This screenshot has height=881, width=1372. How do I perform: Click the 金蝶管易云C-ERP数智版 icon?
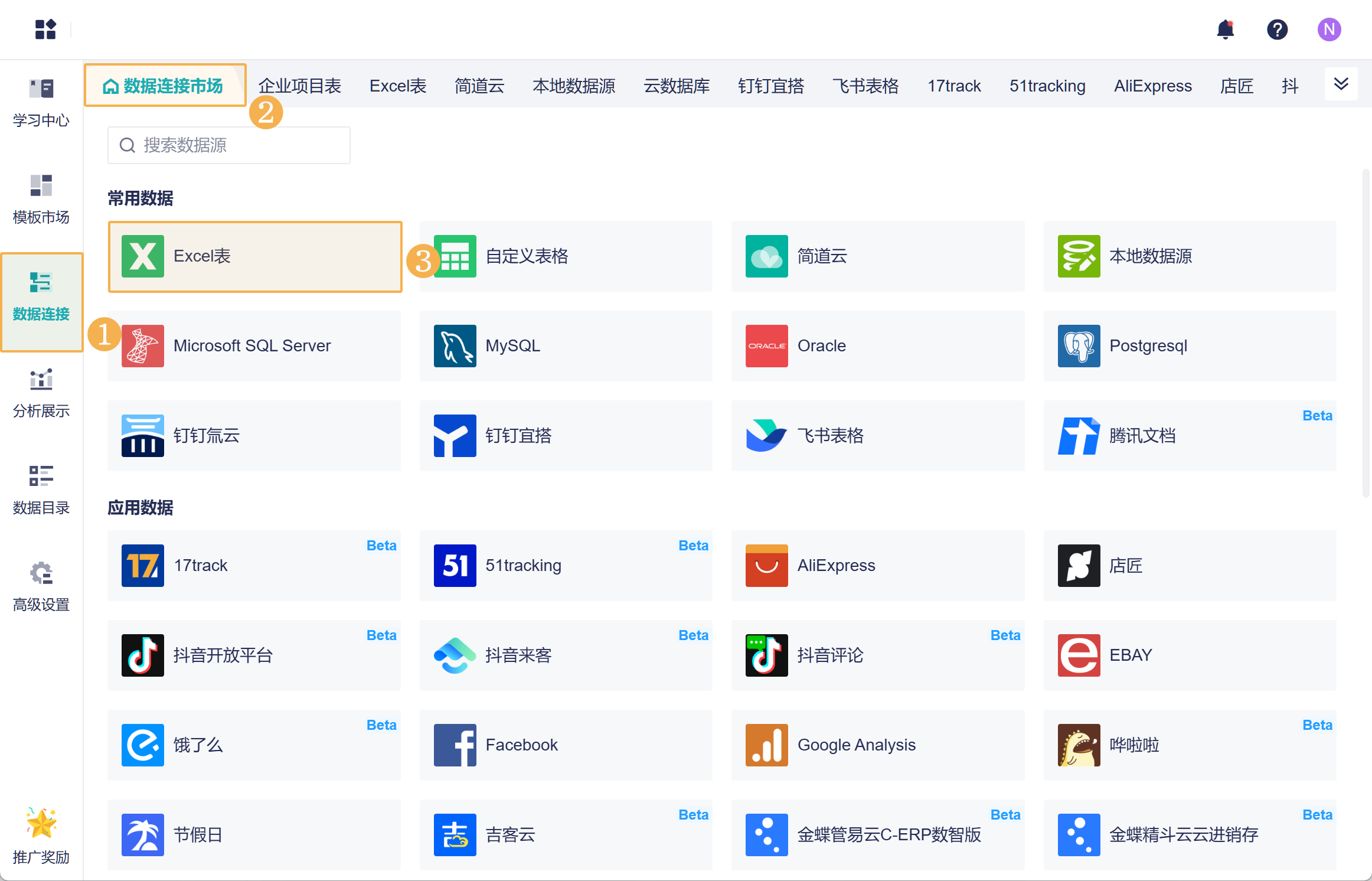tap(767, 835)
